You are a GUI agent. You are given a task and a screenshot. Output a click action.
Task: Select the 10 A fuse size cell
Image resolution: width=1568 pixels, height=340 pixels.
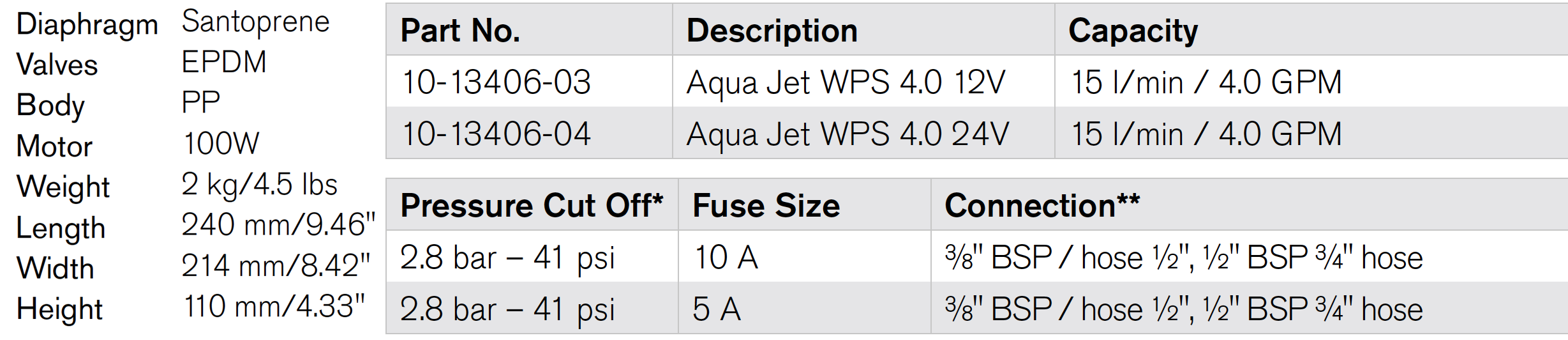point(726,258)
